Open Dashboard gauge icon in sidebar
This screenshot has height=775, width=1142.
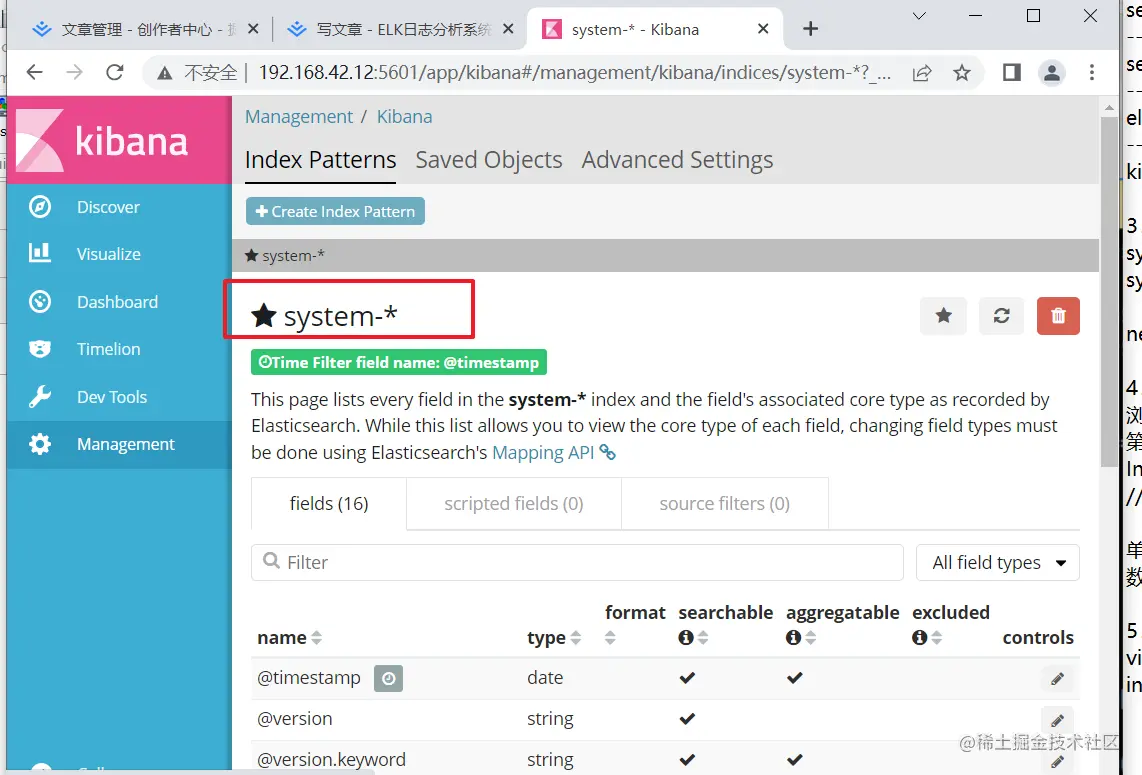point(40,302)
